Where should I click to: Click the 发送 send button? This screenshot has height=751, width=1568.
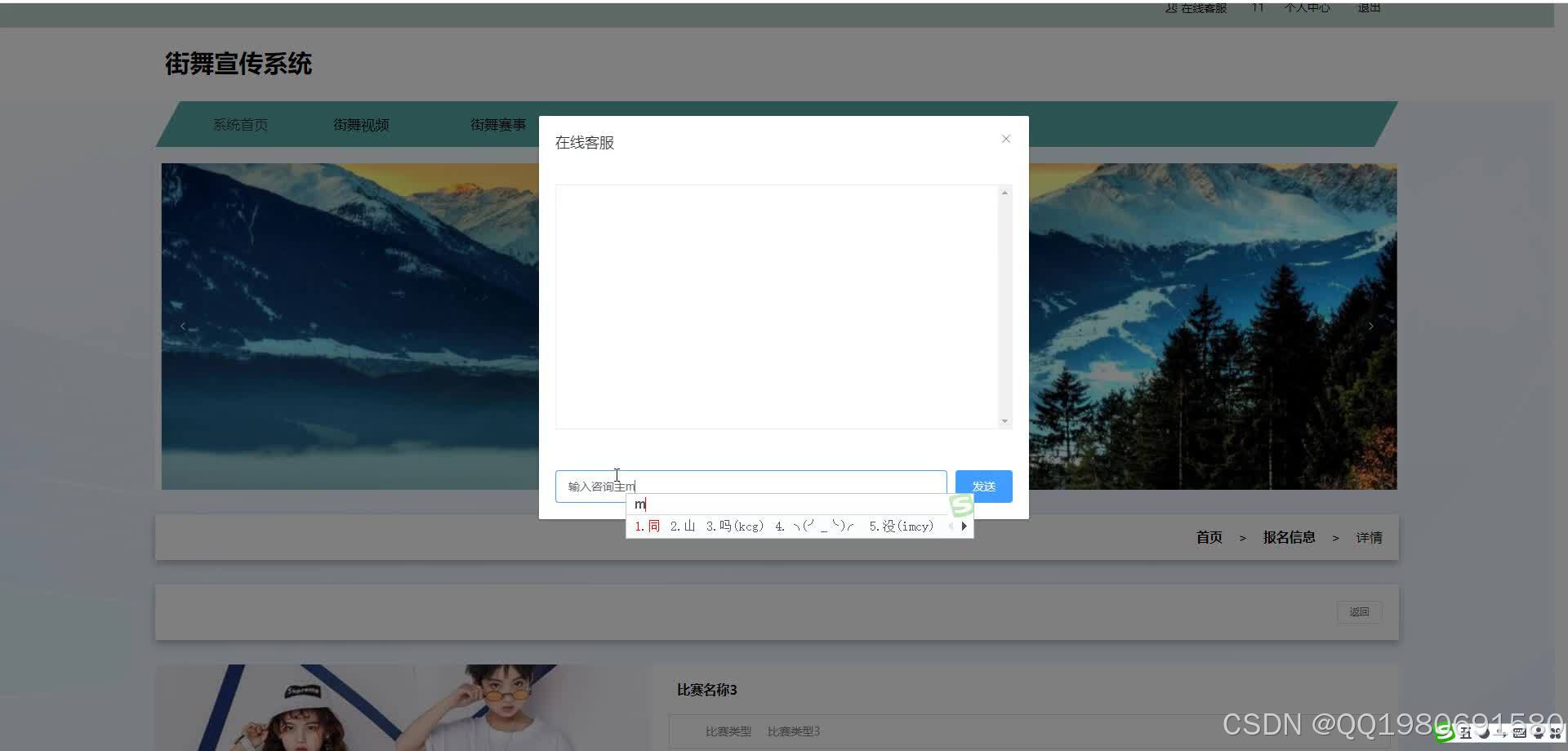point(982,485)
